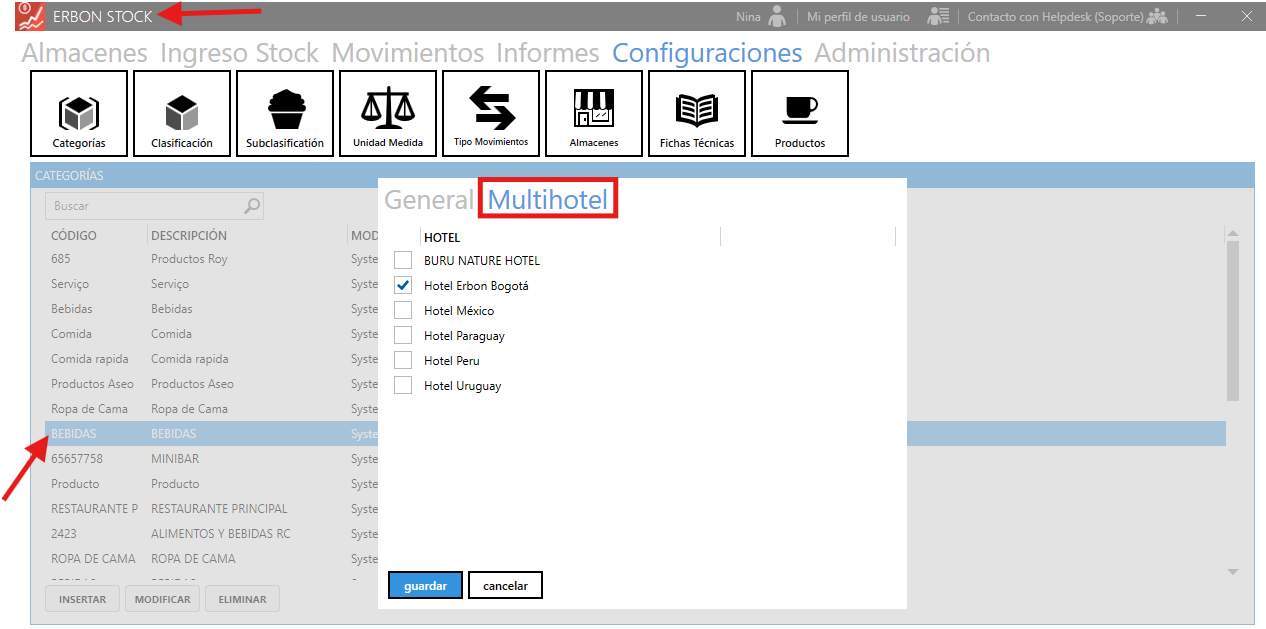This screenshot has height=629, width=1266.
Task: Open the Clasificación cube icon
Action: click(182, 113)
